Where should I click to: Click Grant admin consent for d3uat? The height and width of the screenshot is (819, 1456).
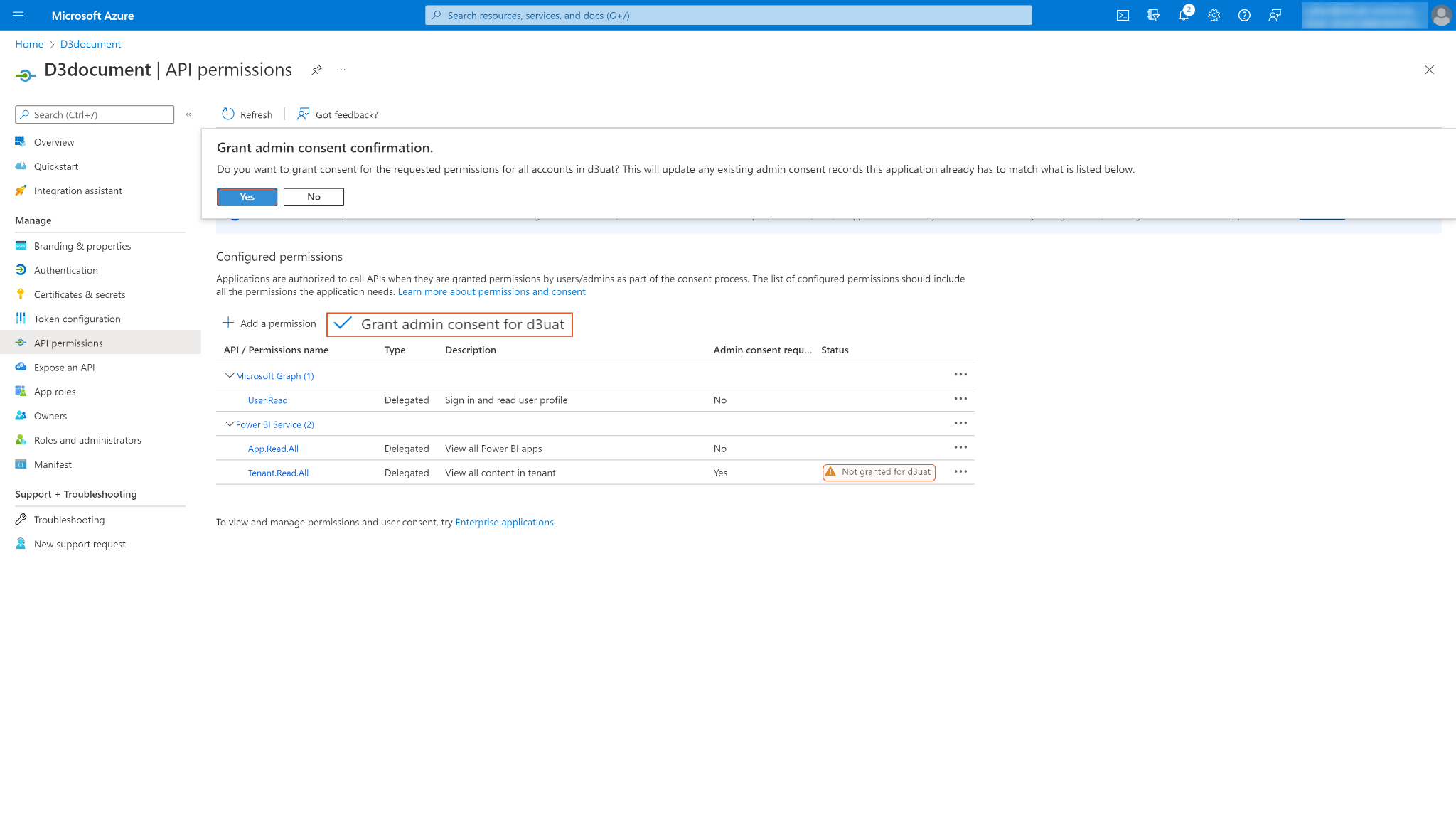pyautogui.click(x=449, y=324)
